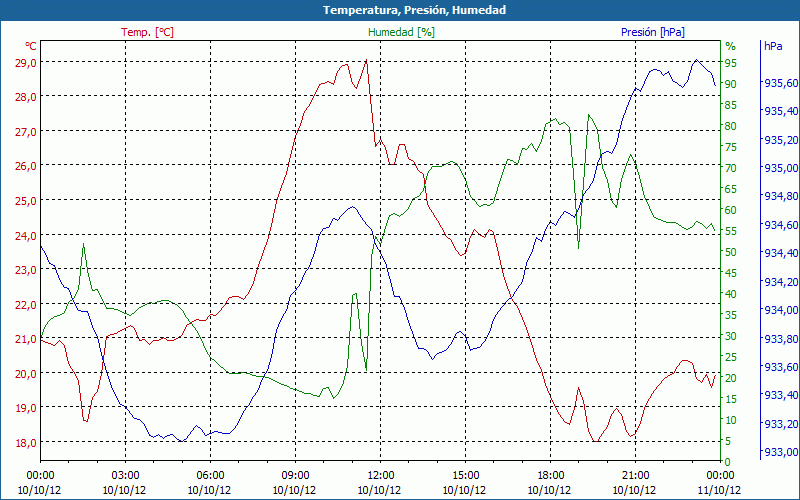Click temperature axis value '25,0'
Image resolution: width=800 pixels, height=500 pixels.
tap(26, 201)
